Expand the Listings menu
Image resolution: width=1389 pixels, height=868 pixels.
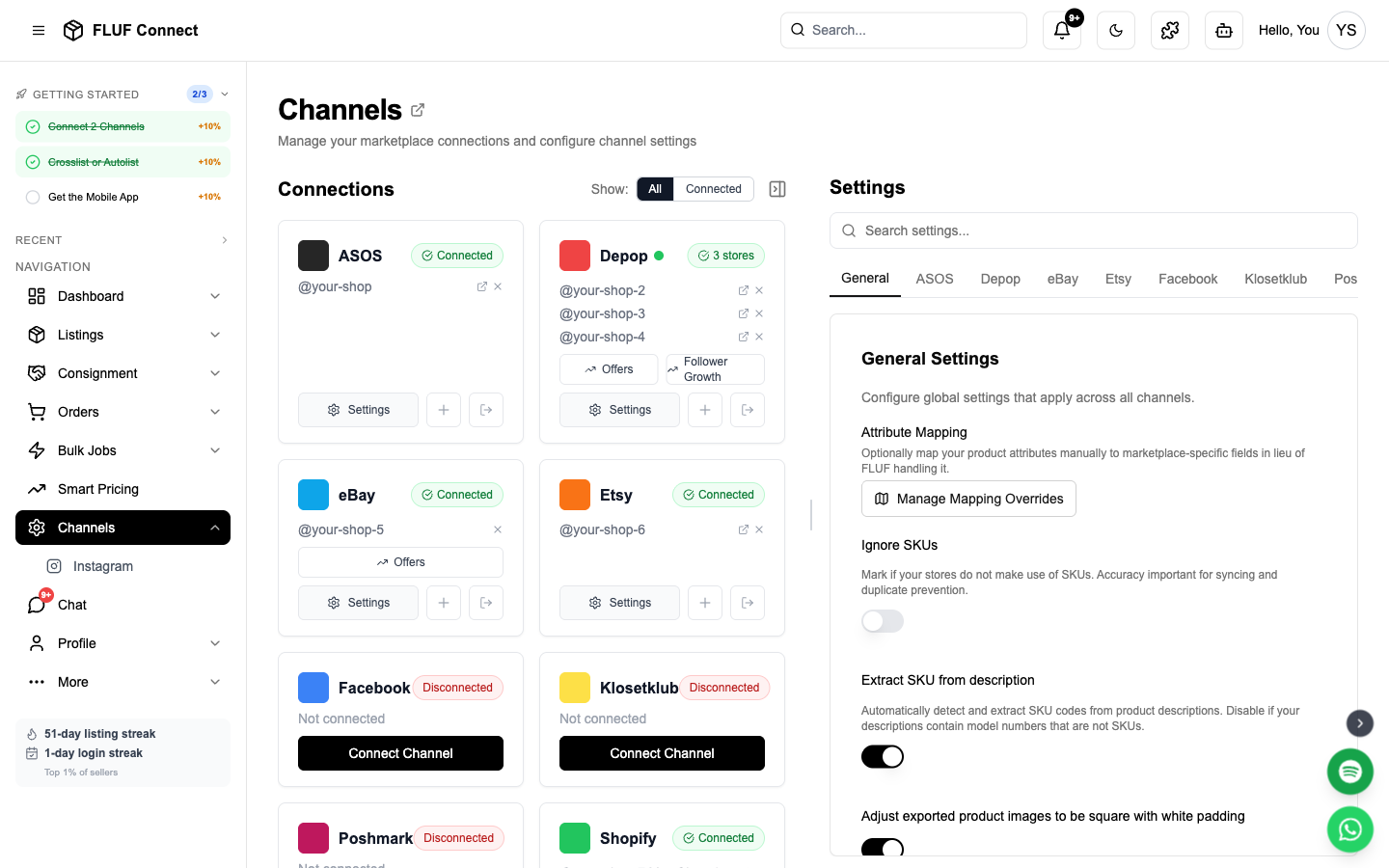(x=215, y=335)
